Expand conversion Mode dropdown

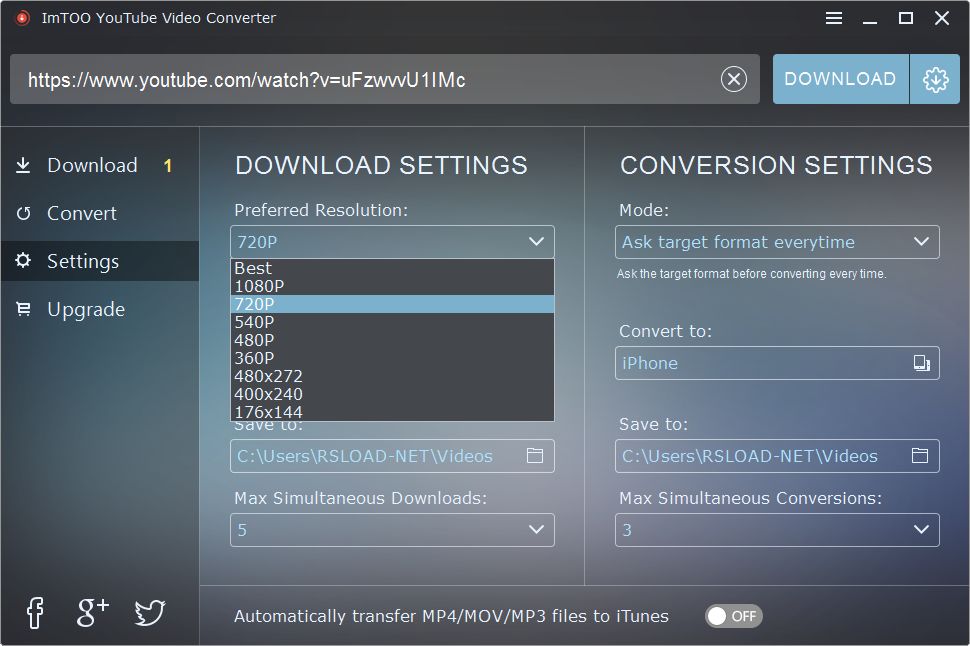coord(777,242)
